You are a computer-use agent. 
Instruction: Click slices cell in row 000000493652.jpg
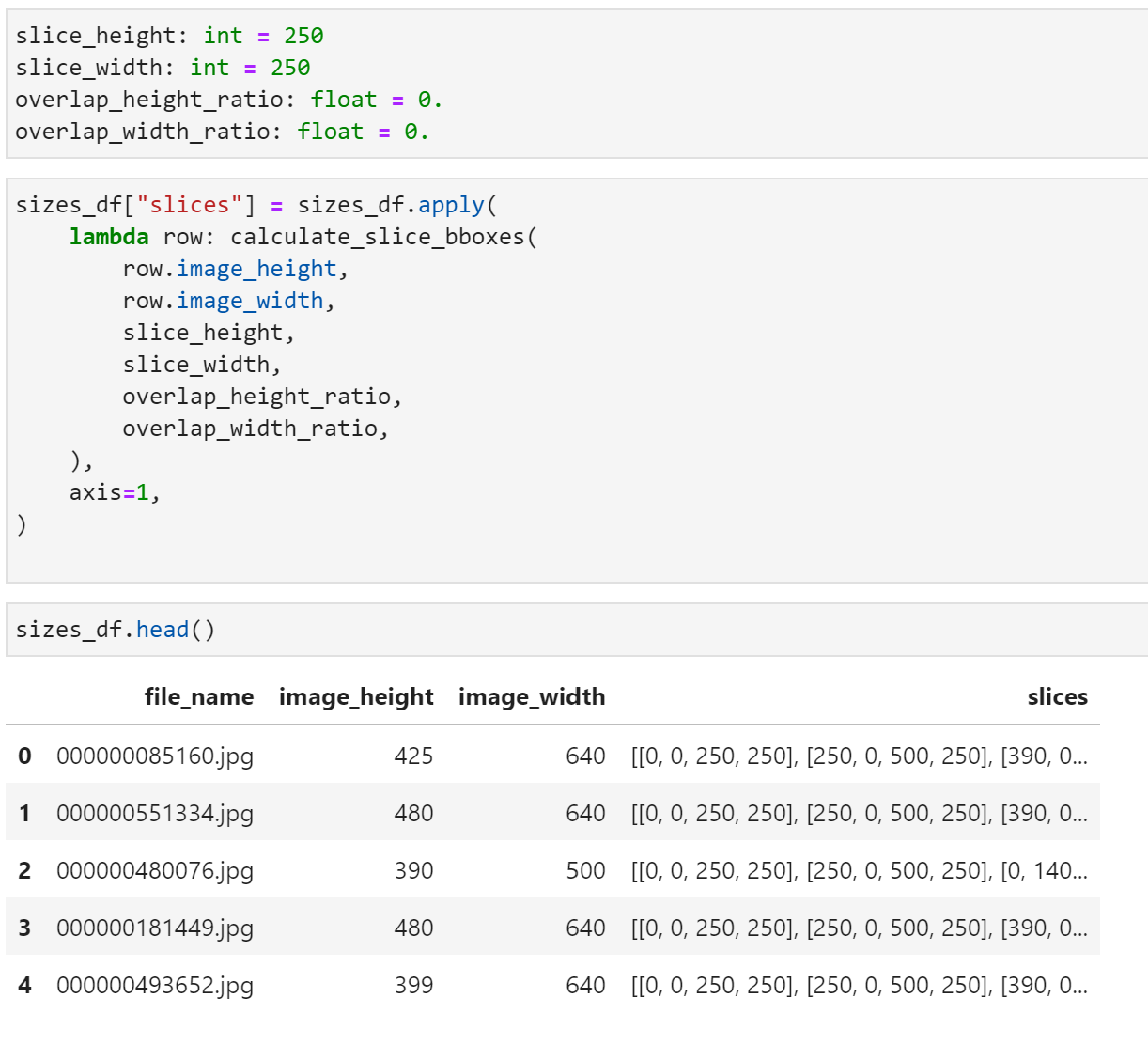tap(859, 985)
